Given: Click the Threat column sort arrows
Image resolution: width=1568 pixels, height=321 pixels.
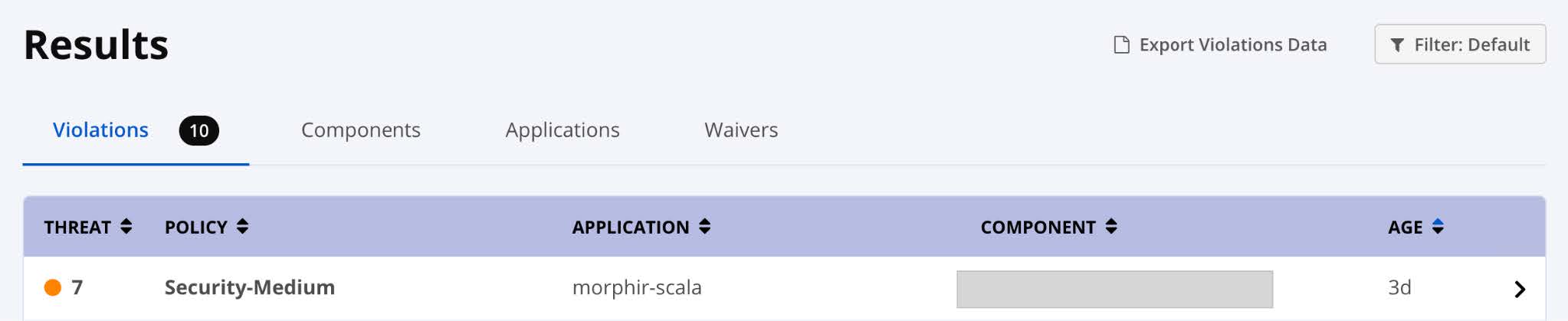Looking at the screenshot, I should coord(126,227).
